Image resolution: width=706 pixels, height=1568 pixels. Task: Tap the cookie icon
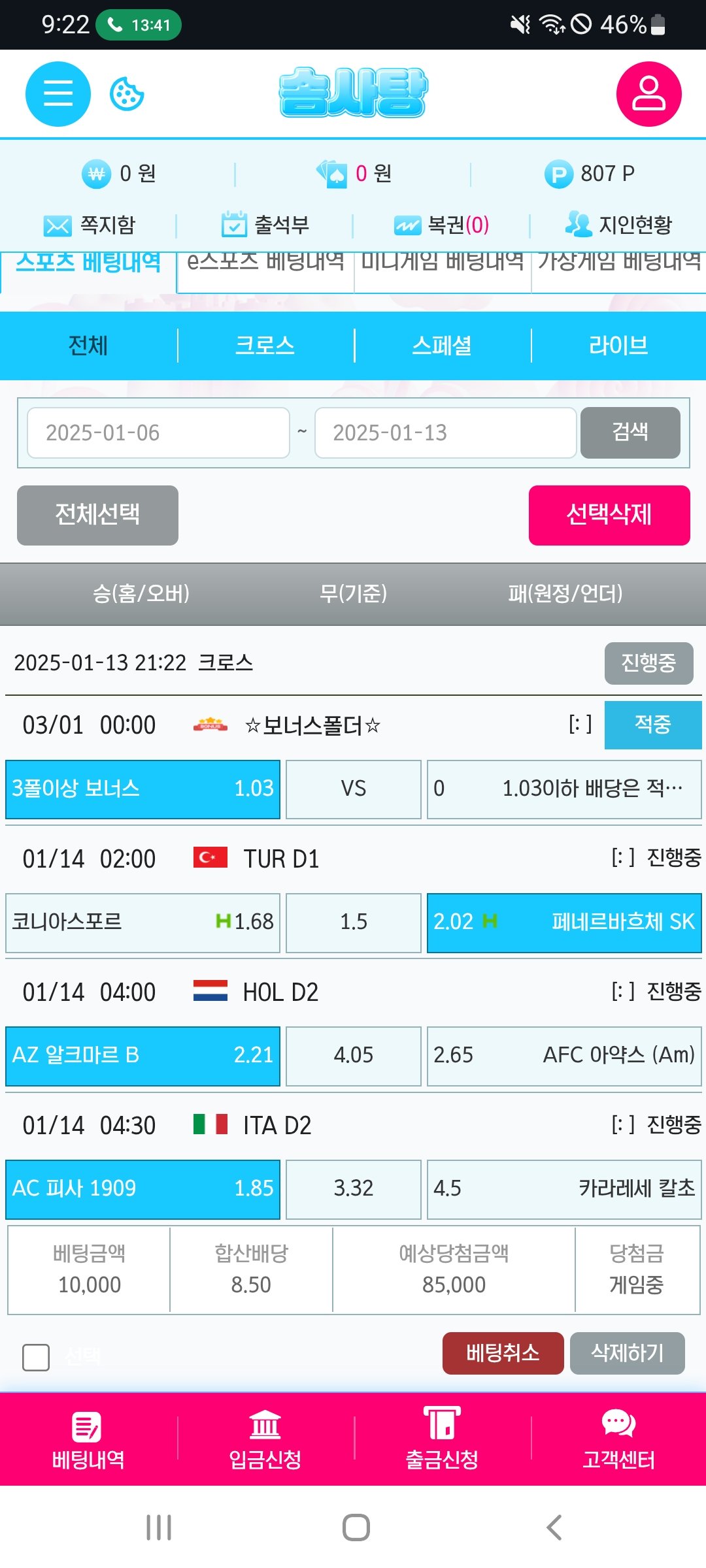click(126, 94)
